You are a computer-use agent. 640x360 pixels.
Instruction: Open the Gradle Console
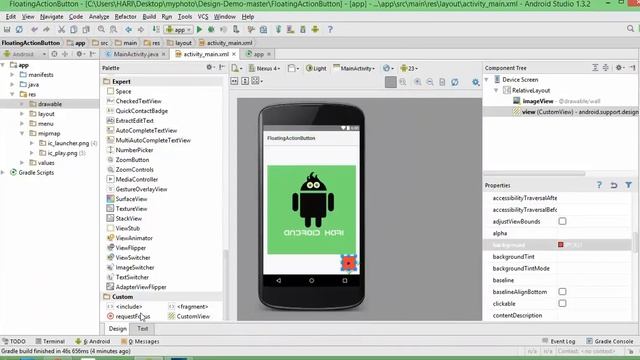click(610, 341)
